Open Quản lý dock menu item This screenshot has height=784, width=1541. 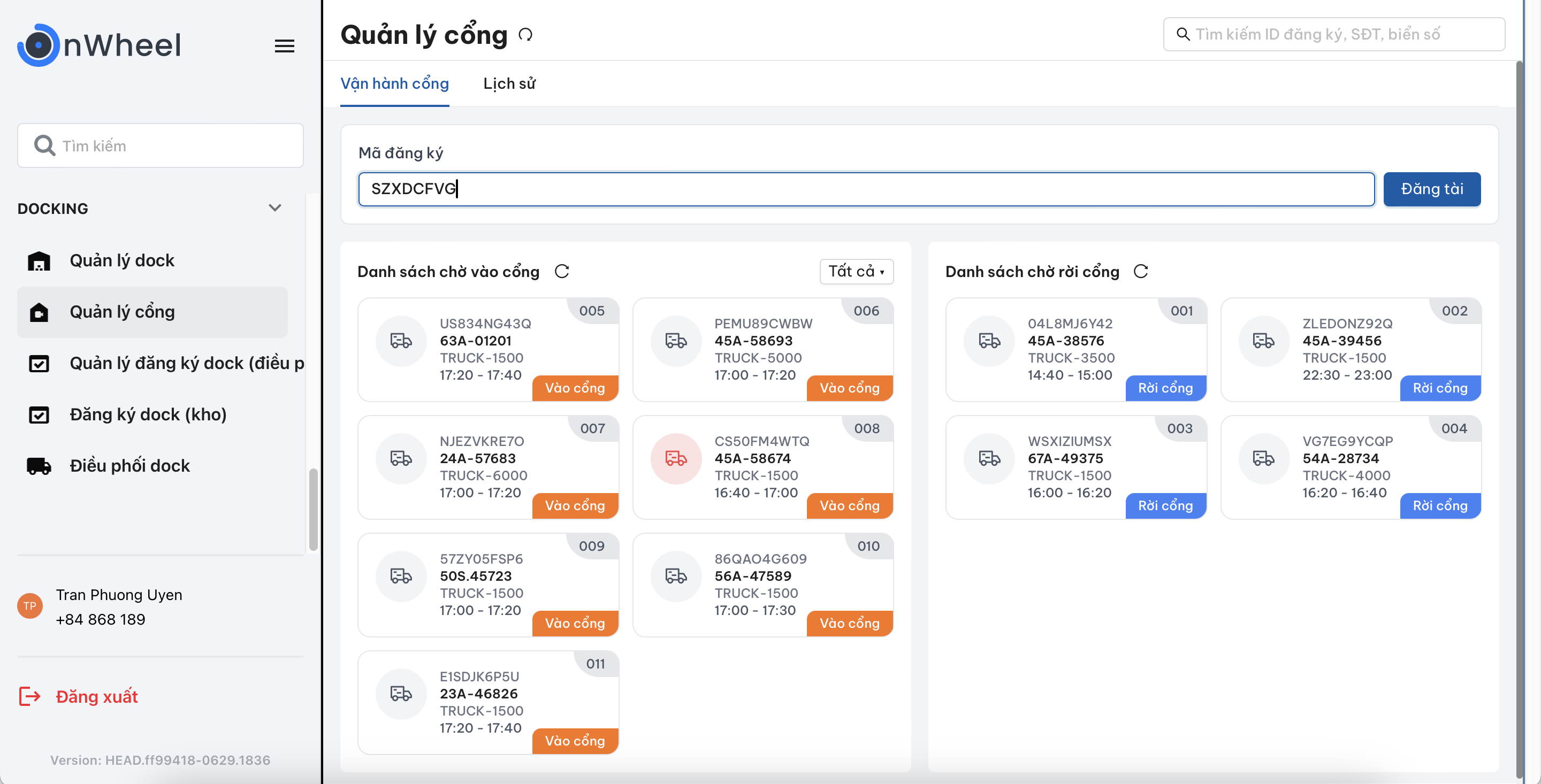click(x=152, y=261)
